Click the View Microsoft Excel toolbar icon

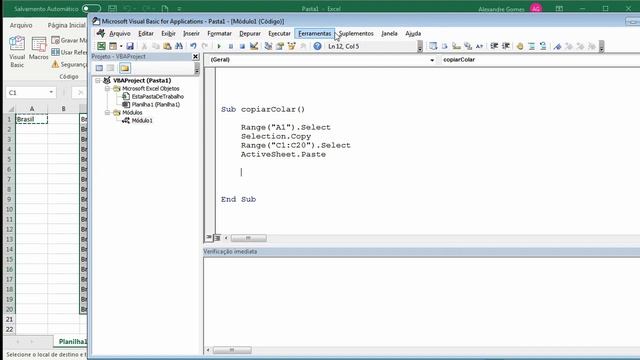pyautogui.click(x=101, y=46)
